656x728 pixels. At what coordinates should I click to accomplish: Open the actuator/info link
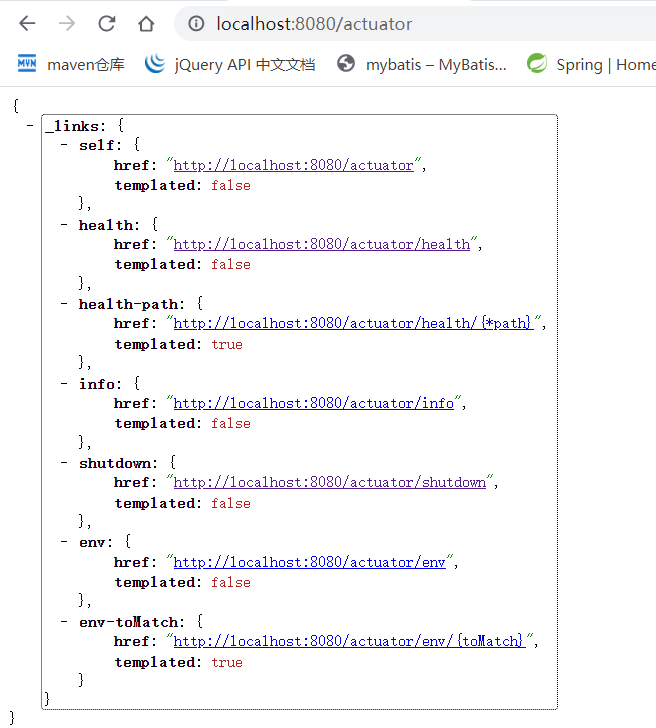tap(313, 404)
